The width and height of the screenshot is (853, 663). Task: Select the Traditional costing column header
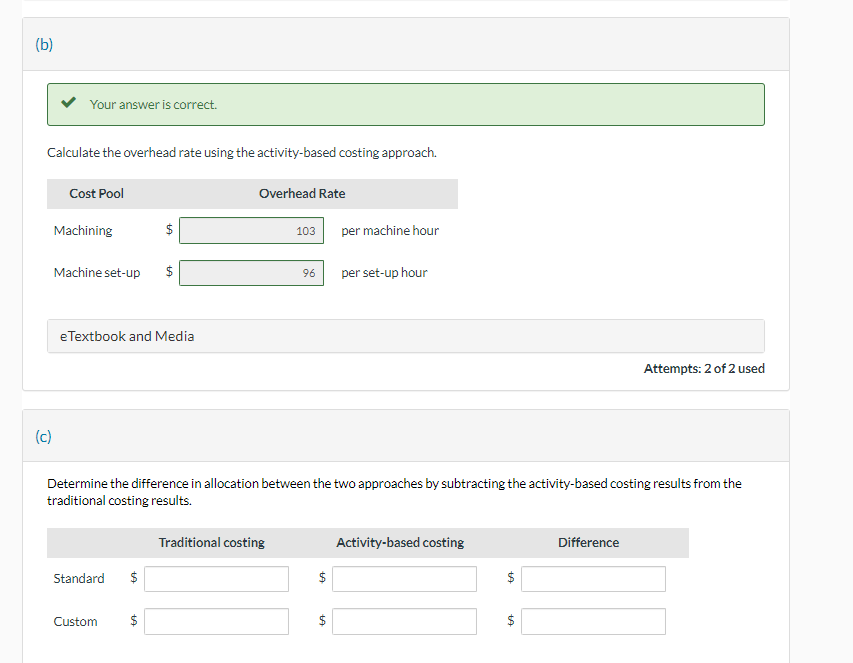pos(211,542)
